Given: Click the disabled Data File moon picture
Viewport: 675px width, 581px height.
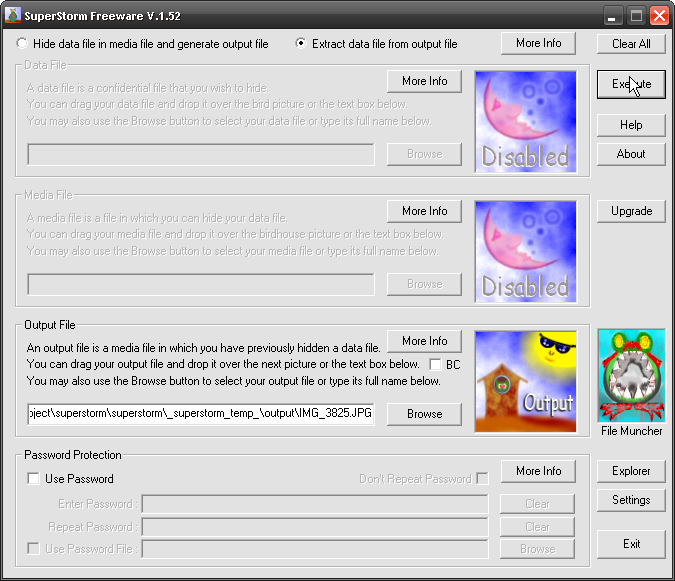Looking at the screenshot, I should tap(526, 122).
